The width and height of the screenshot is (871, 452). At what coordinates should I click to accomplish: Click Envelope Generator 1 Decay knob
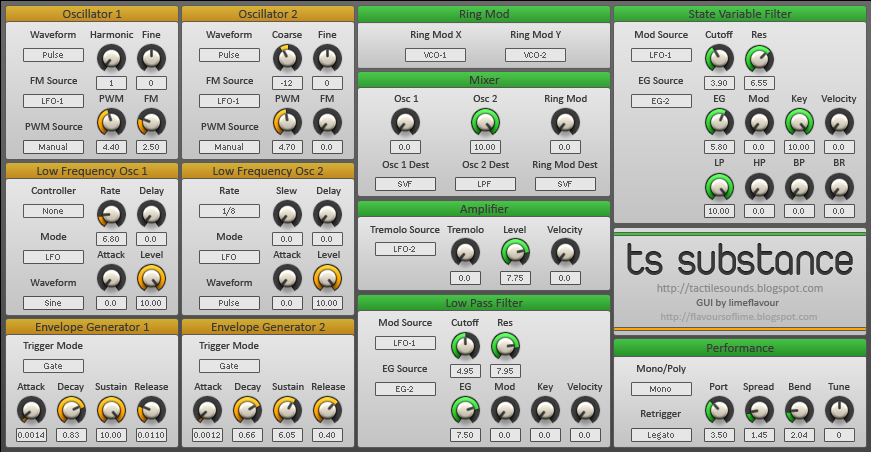pyautogui.click(x=71, y=410)
